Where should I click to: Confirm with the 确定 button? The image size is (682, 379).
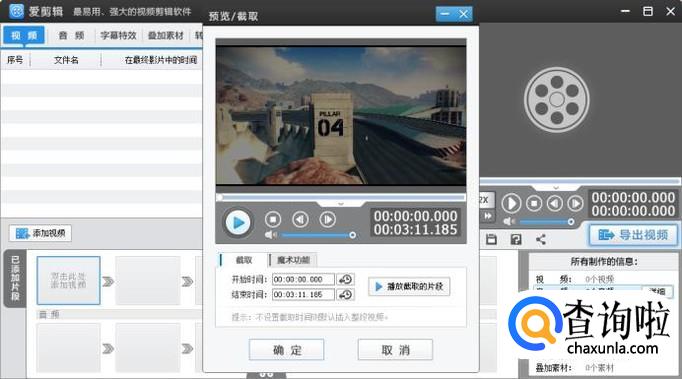pos(286,350)
